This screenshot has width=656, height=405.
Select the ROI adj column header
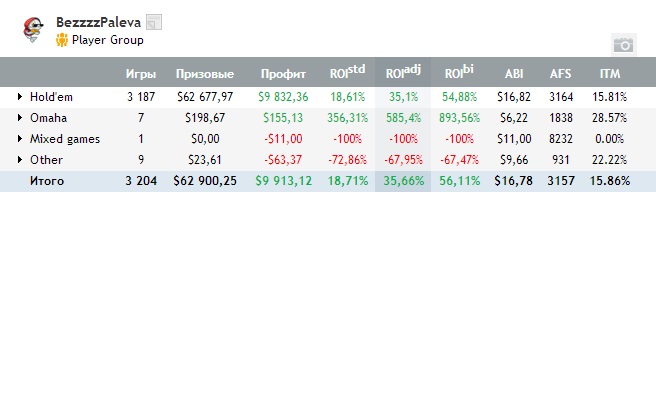pos(403,72)
